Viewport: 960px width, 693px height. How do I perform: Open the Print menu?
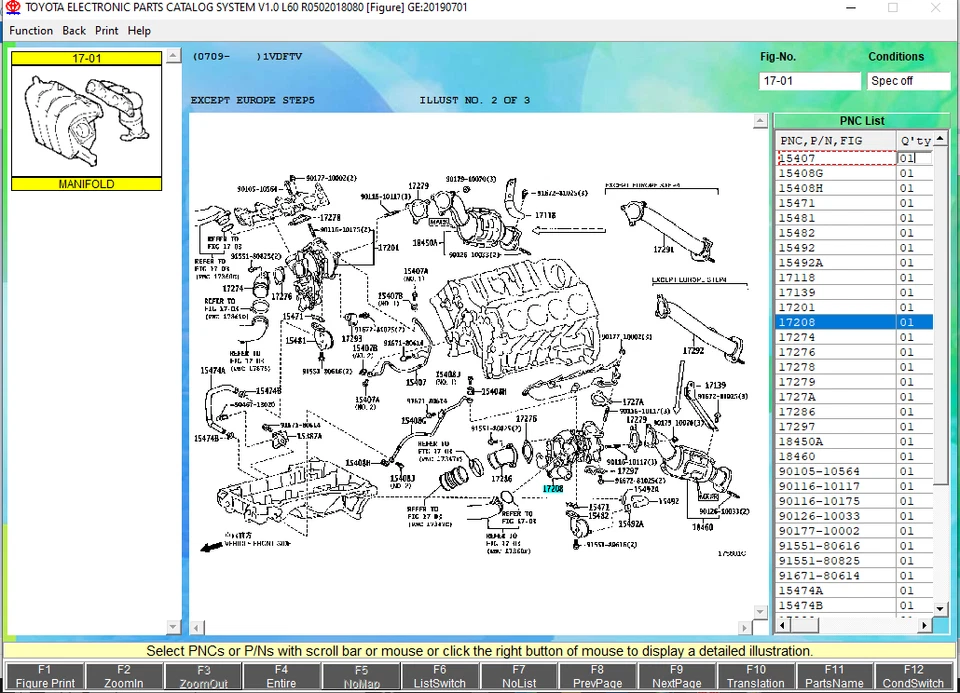(107, 31)
